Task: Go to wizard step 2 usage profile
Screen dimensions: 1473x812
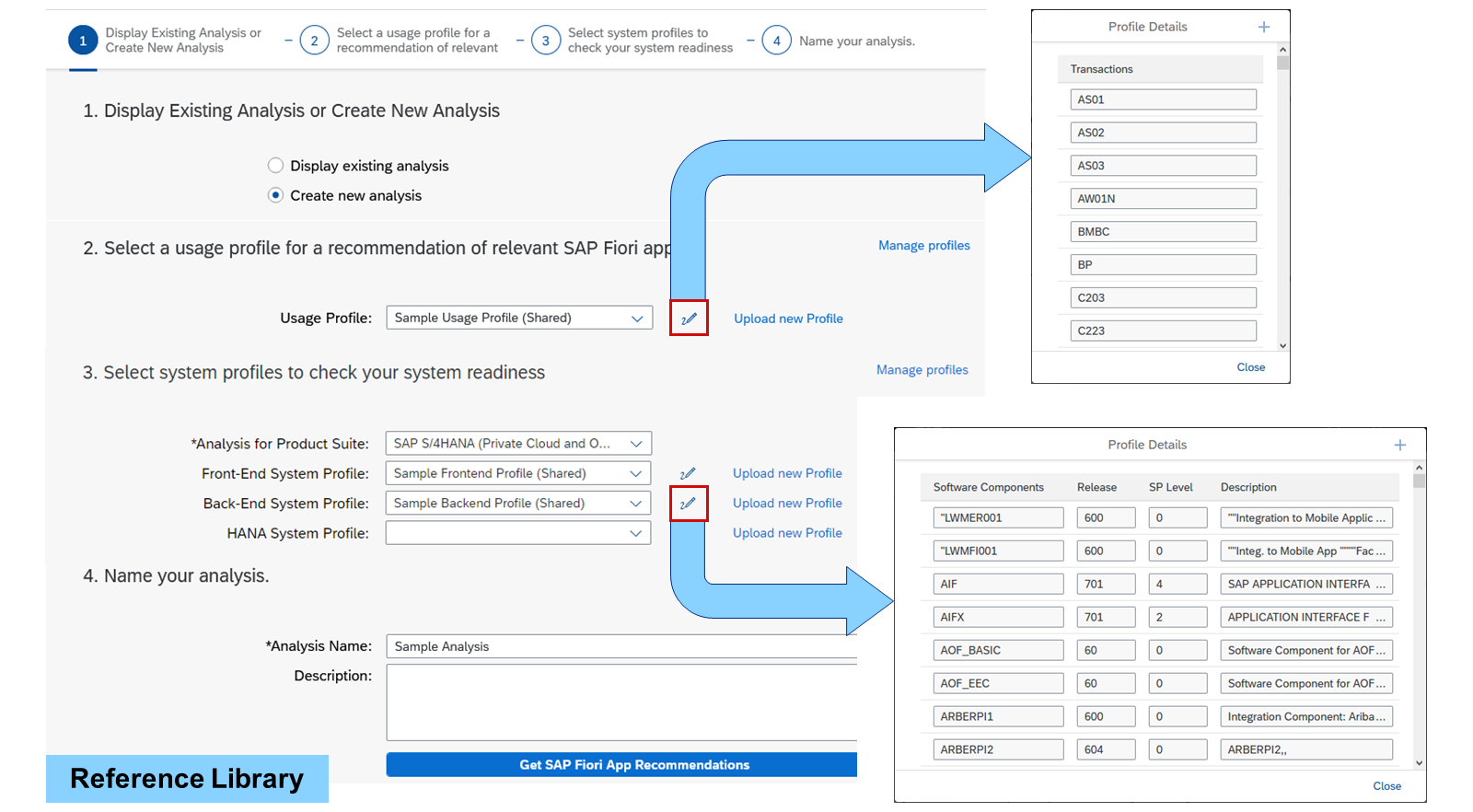Action: coord(314,41)
